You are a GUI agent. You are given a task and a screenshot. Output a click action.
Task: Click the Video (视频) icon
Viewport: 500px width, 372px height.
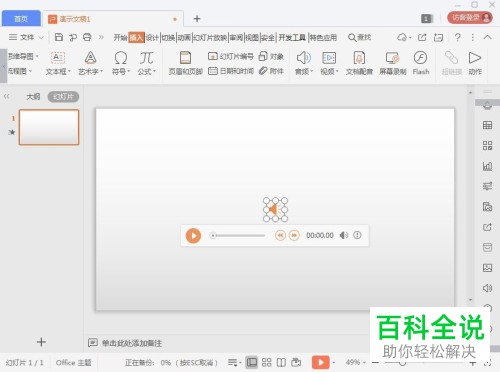329,58
